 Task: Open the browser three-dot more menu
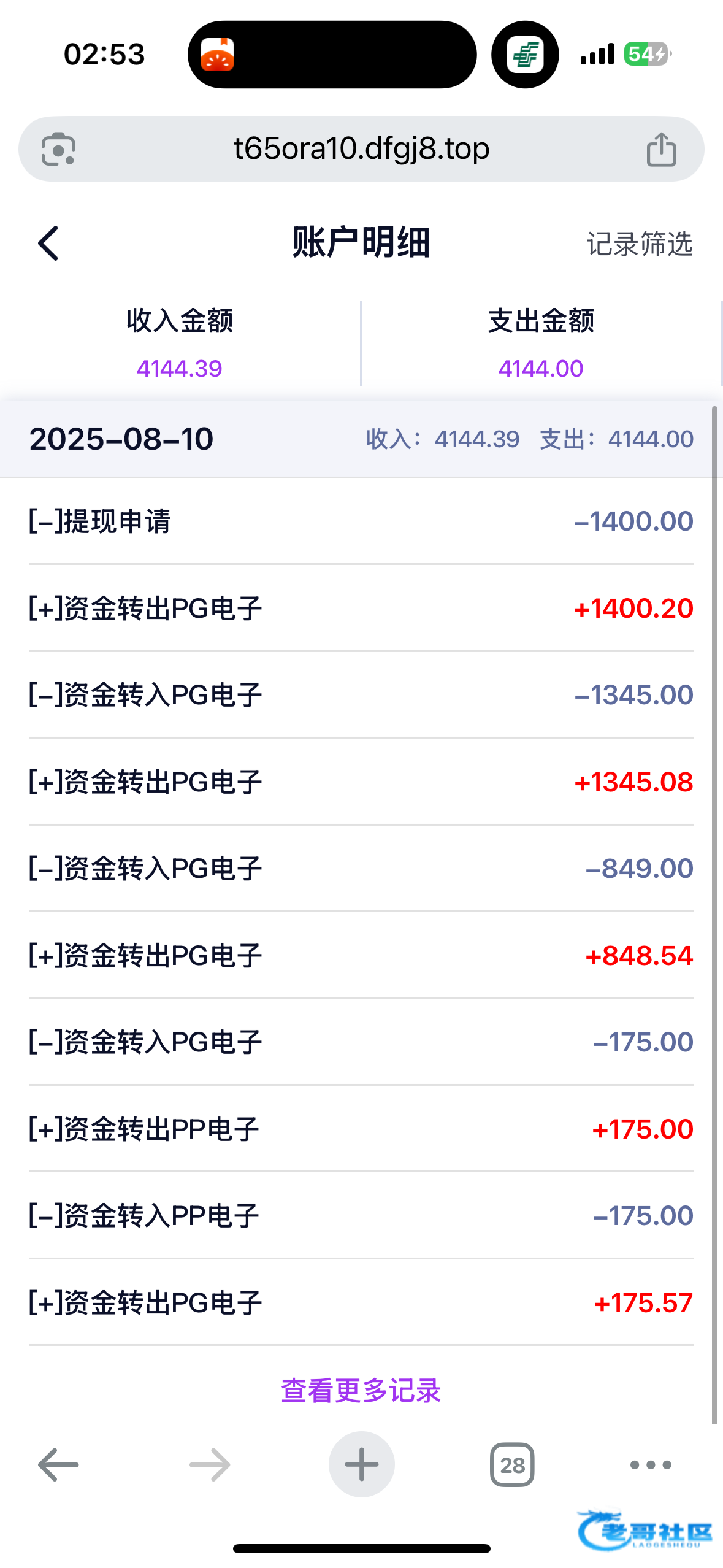click(651, 1465)
